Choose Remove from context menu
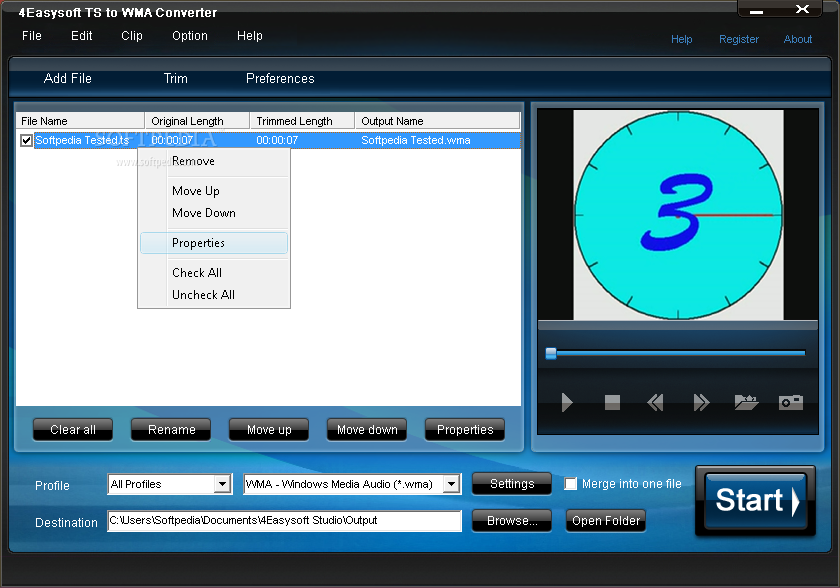 [214, 161]
